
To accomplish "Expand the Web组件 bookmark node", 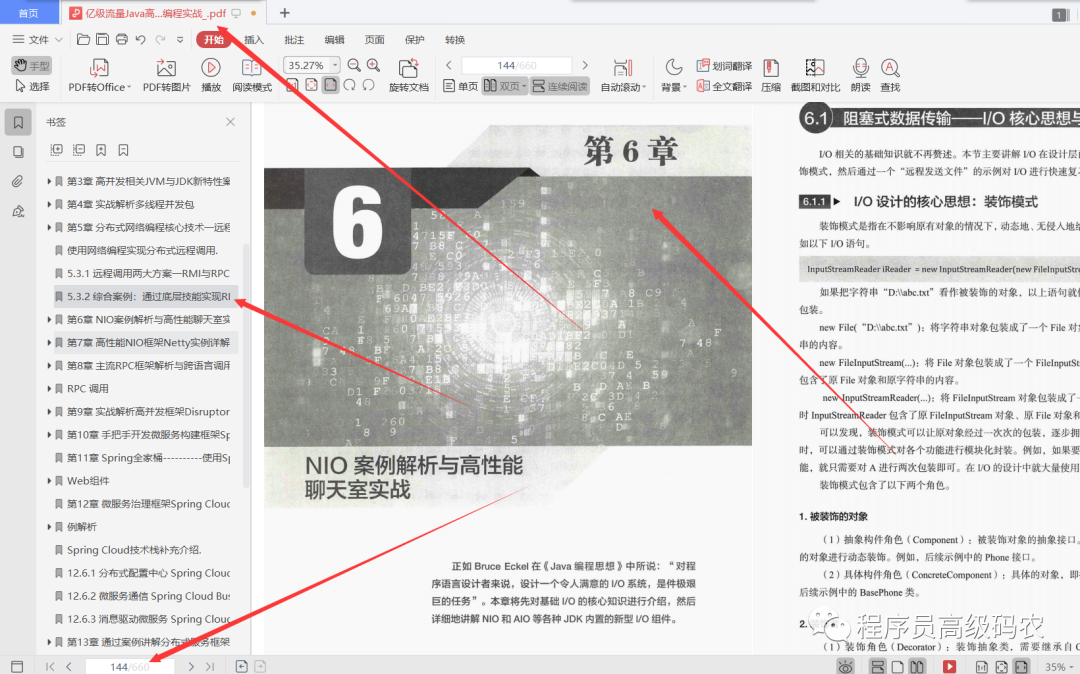I will click(x=49, y=481).
